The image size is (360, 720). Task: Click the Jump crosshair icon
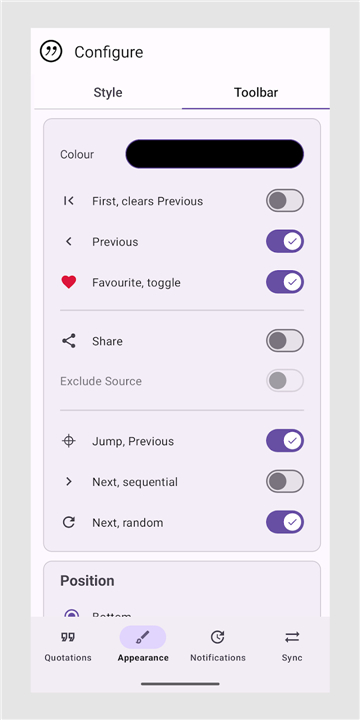[x=69, y=441]
